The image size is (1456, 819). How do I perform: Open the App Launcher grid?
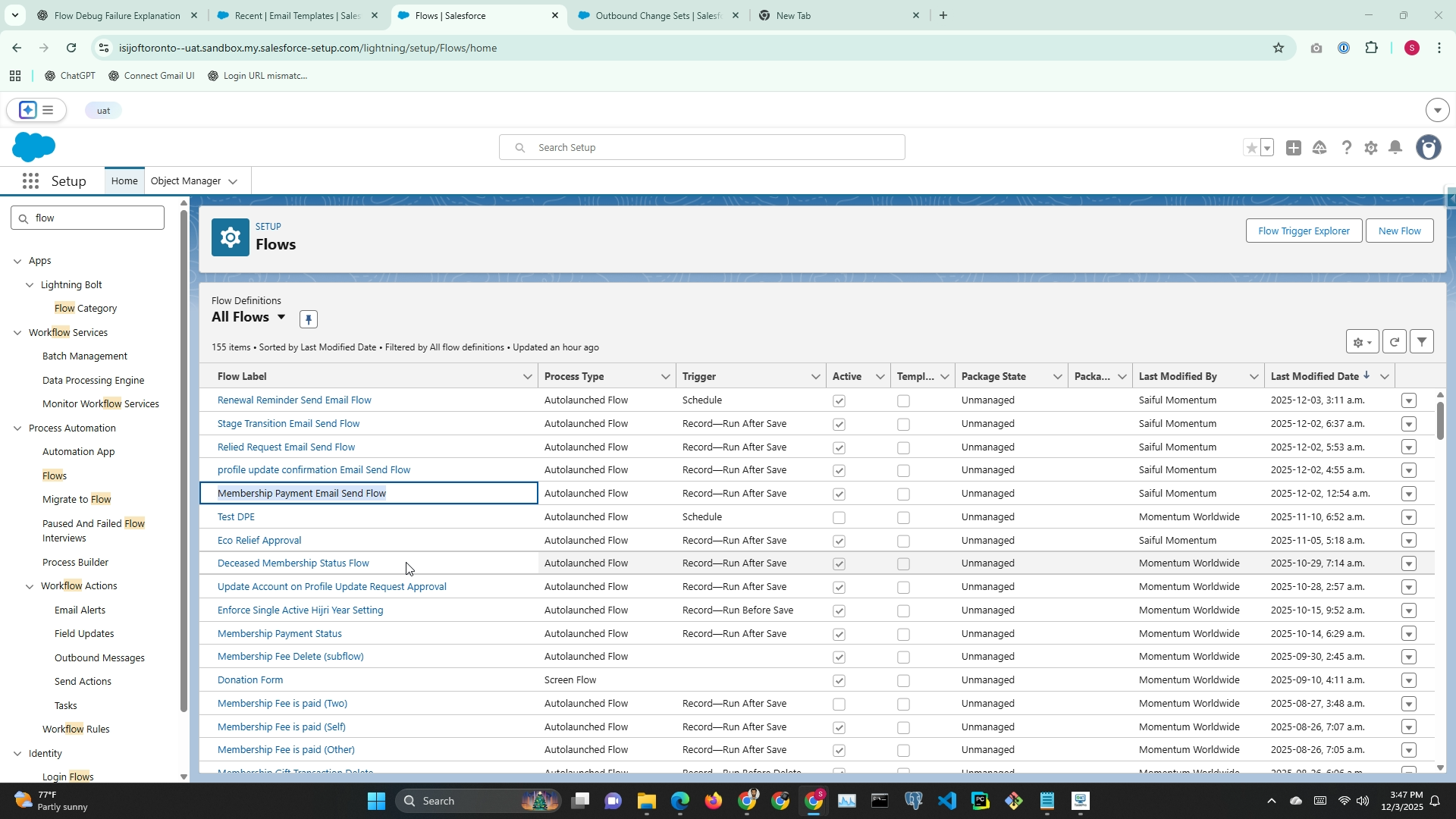31,181
